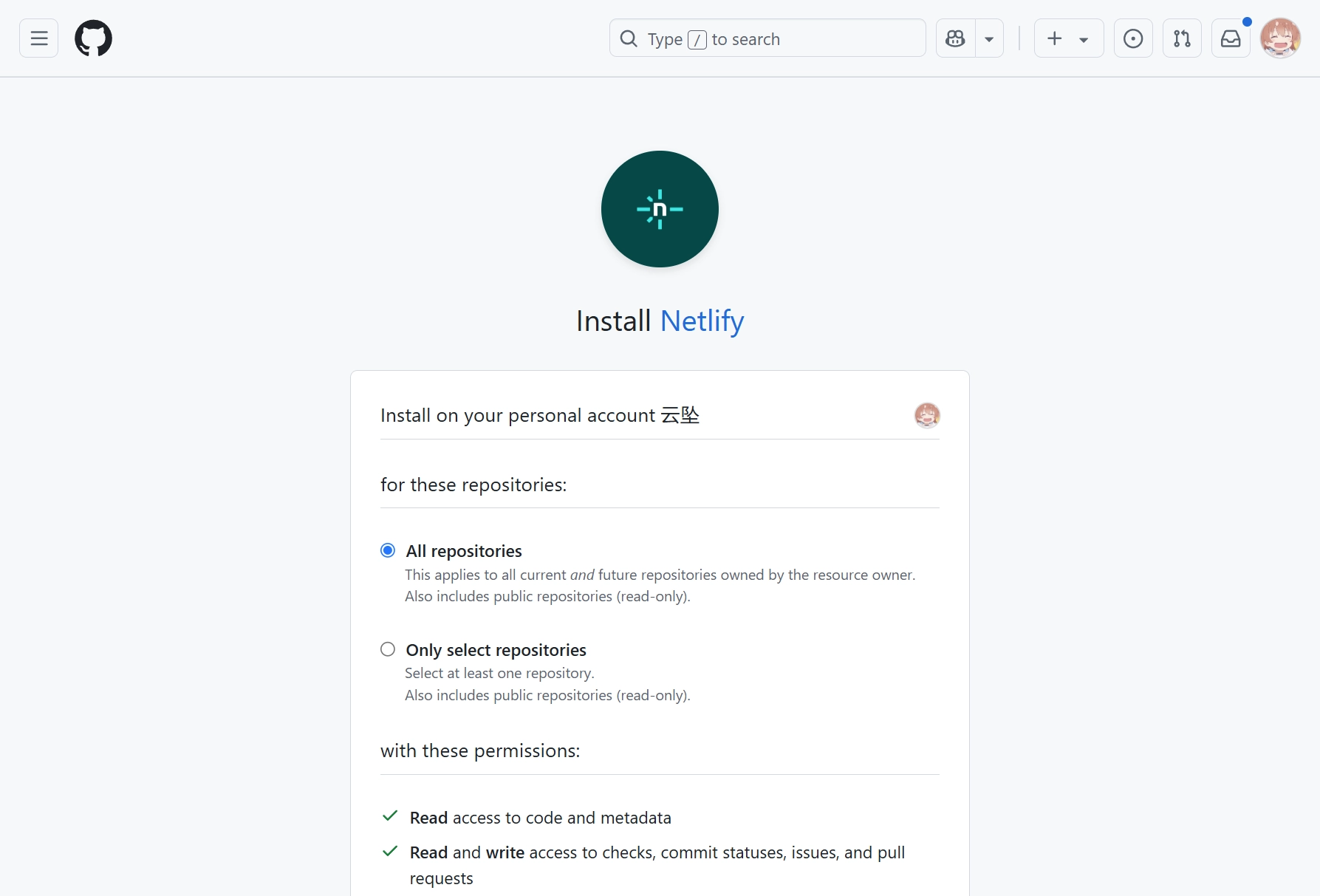
Task: Click the GitHub Octocat logo
Action: [93, 38]
